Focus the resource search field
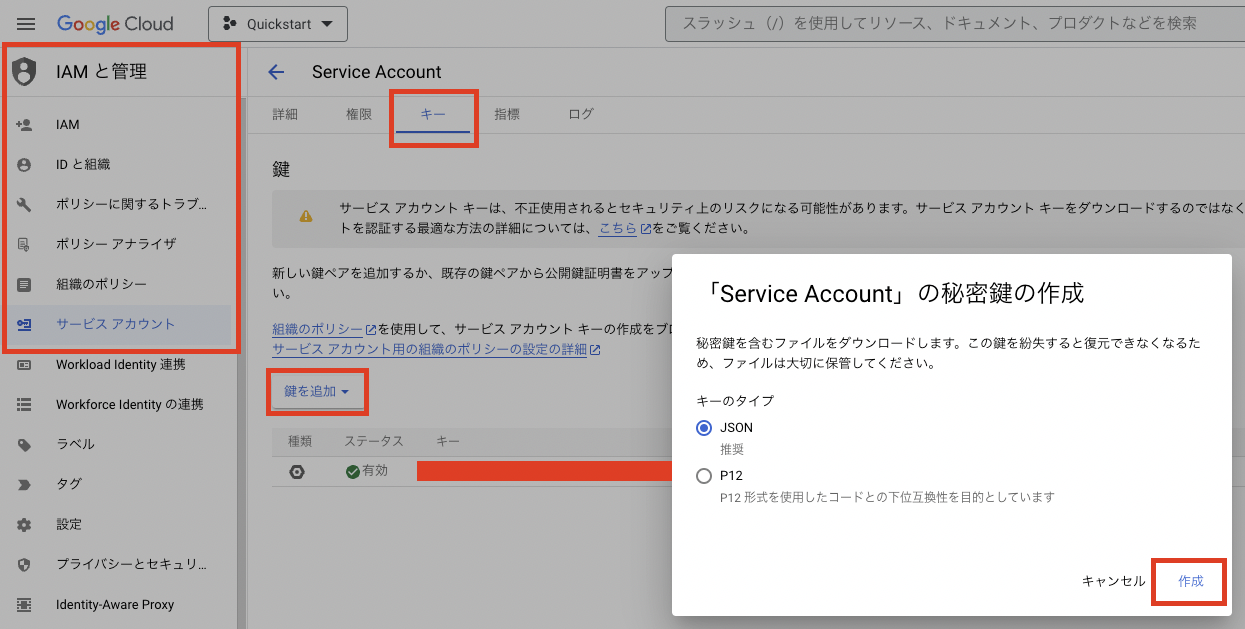 (955, 23)
